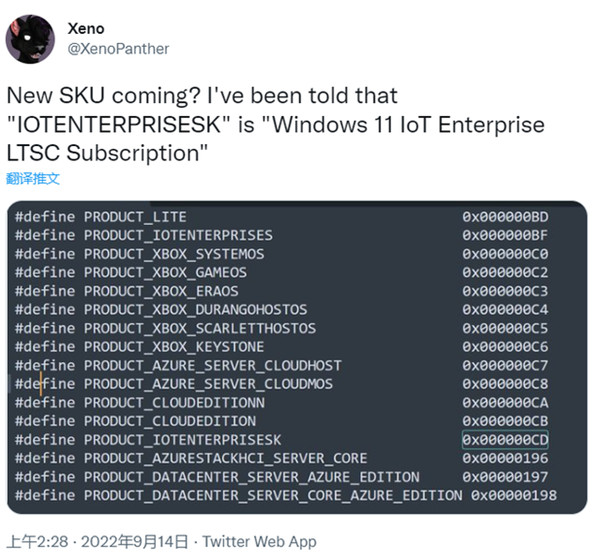Click the PRODUCT_XBOX_ERAOS define name
Viewport: 600px width, 556px height.
point(160,291)
